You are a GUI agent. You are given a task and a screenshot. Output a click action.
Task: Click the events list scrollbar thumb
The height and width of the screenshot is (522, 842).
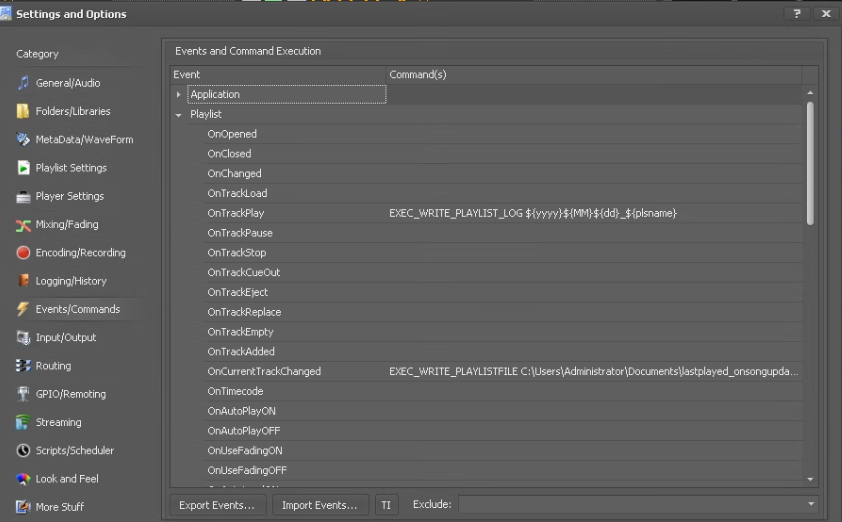pos(810,164)
